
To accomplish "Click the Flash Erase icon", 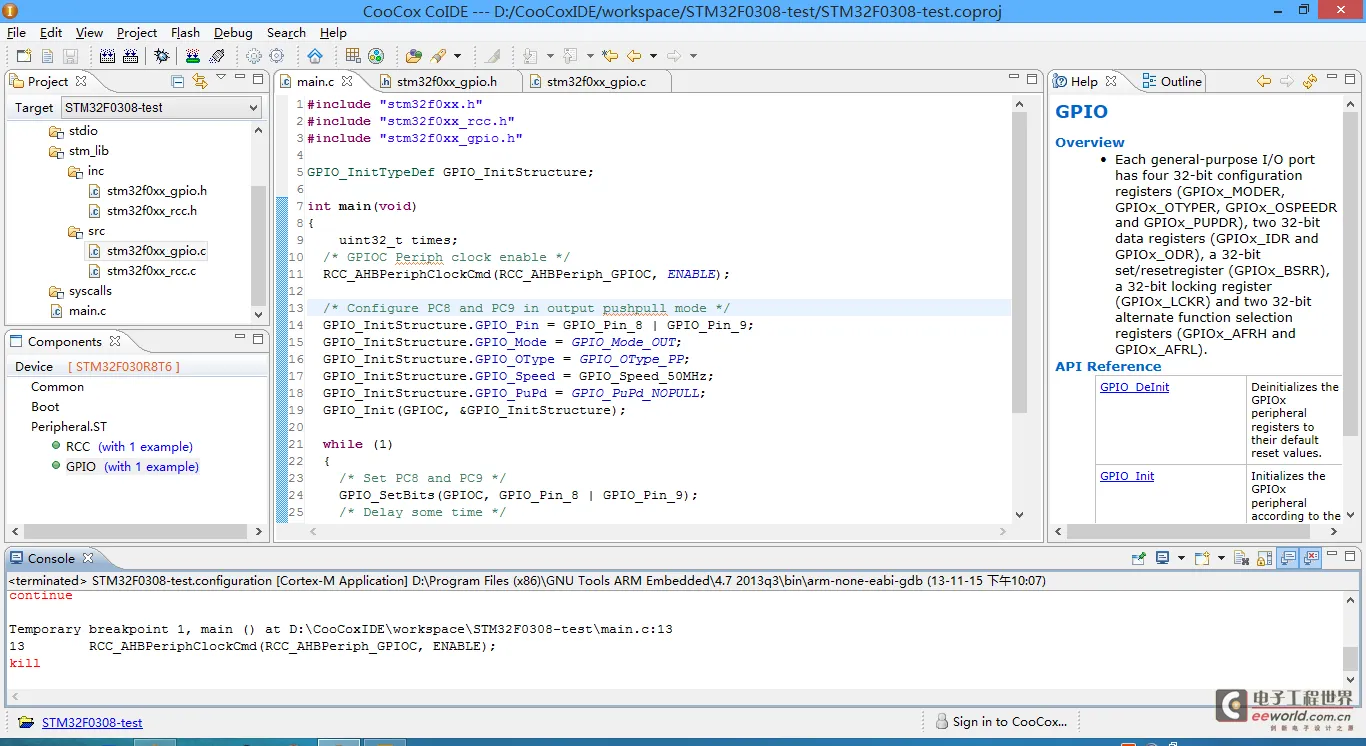I will click(x=218, y=56).
